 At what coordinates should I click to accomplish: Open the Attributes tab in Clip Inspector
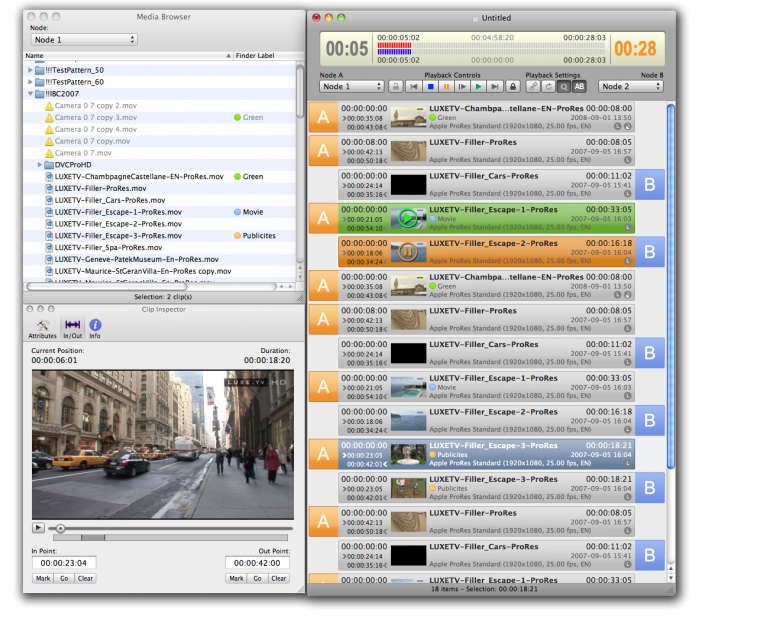coord(43,329)
